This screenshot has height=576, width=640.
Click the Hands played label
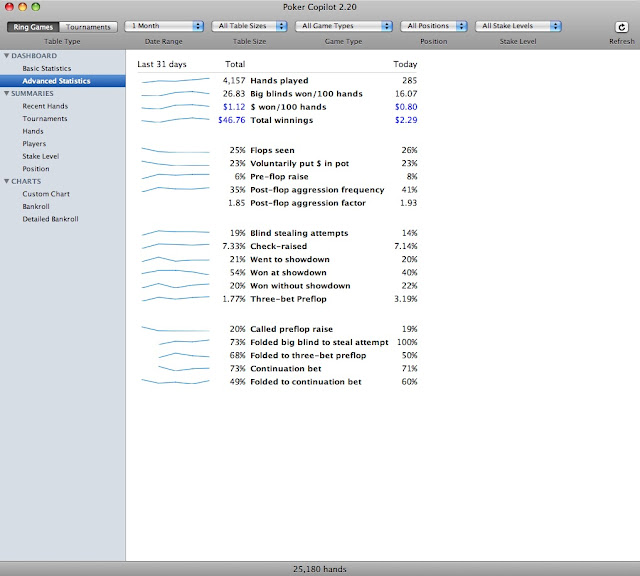[x=280, y=81]
